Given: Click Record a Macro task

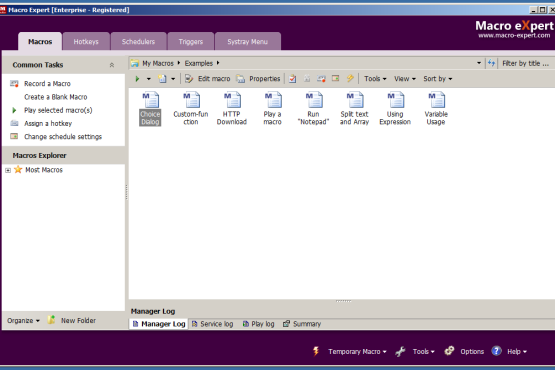Looking at the screenshot, I should pos(47,84).
